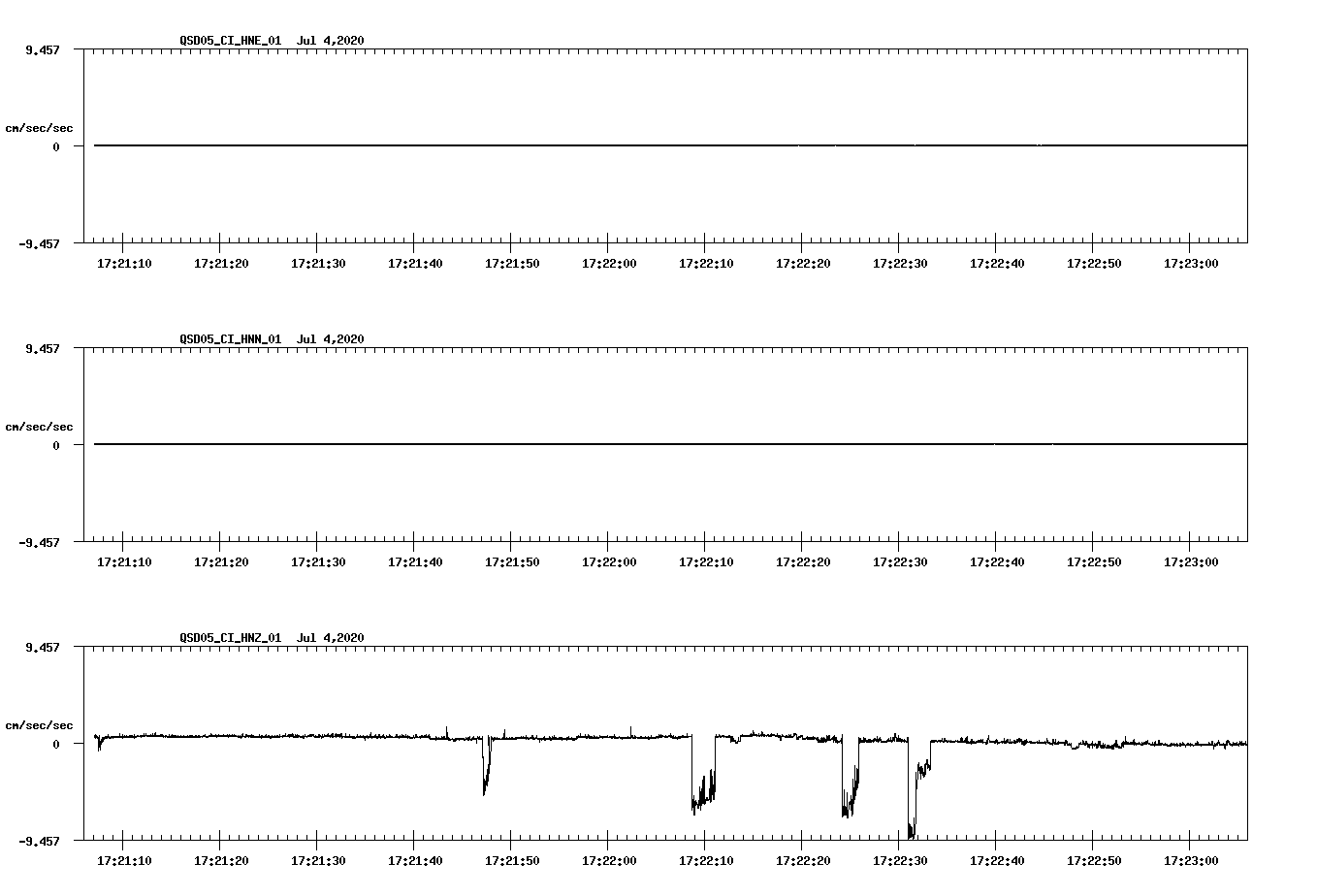
Task: Click the 9.457 top scale value of HNN plot
Action: click(43, 347)
